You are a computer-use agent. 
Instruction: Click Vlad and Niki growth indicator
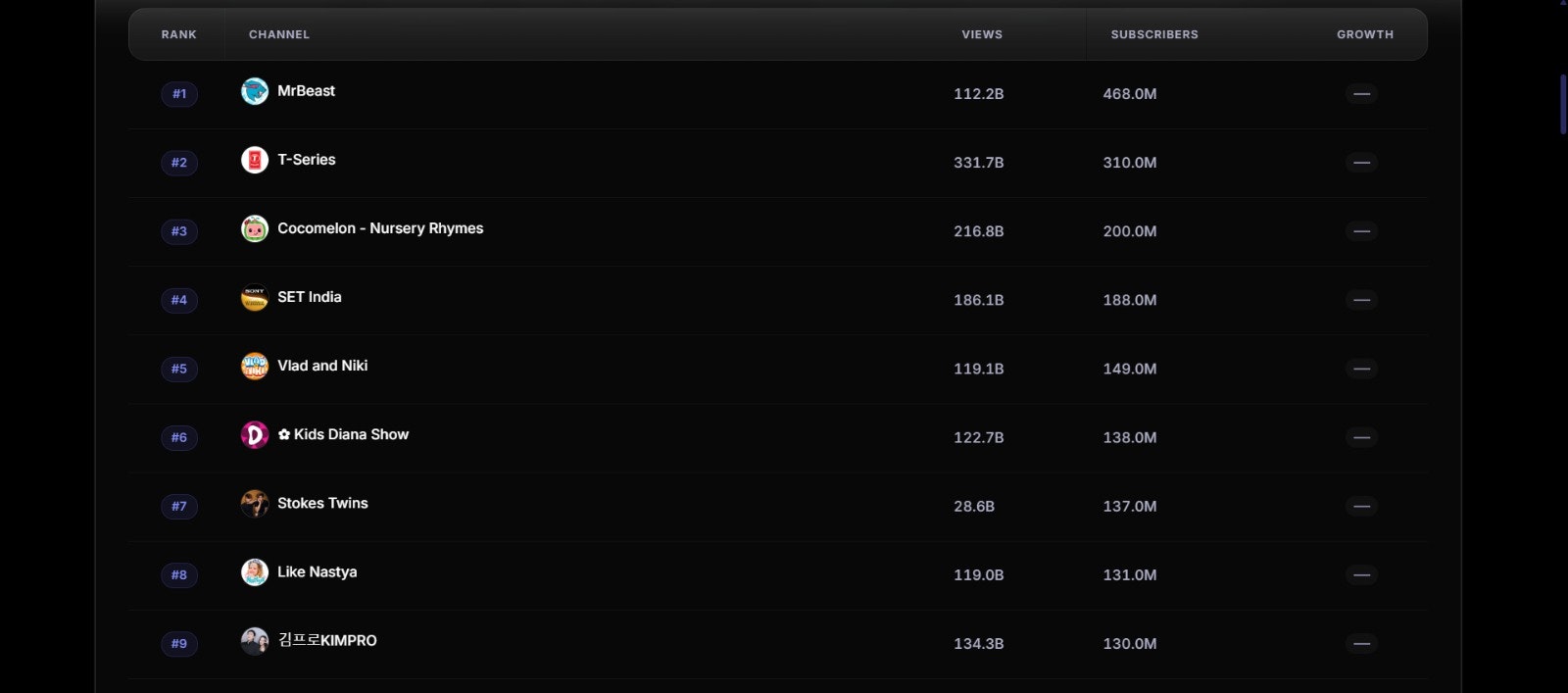(x=1361, y=369)
